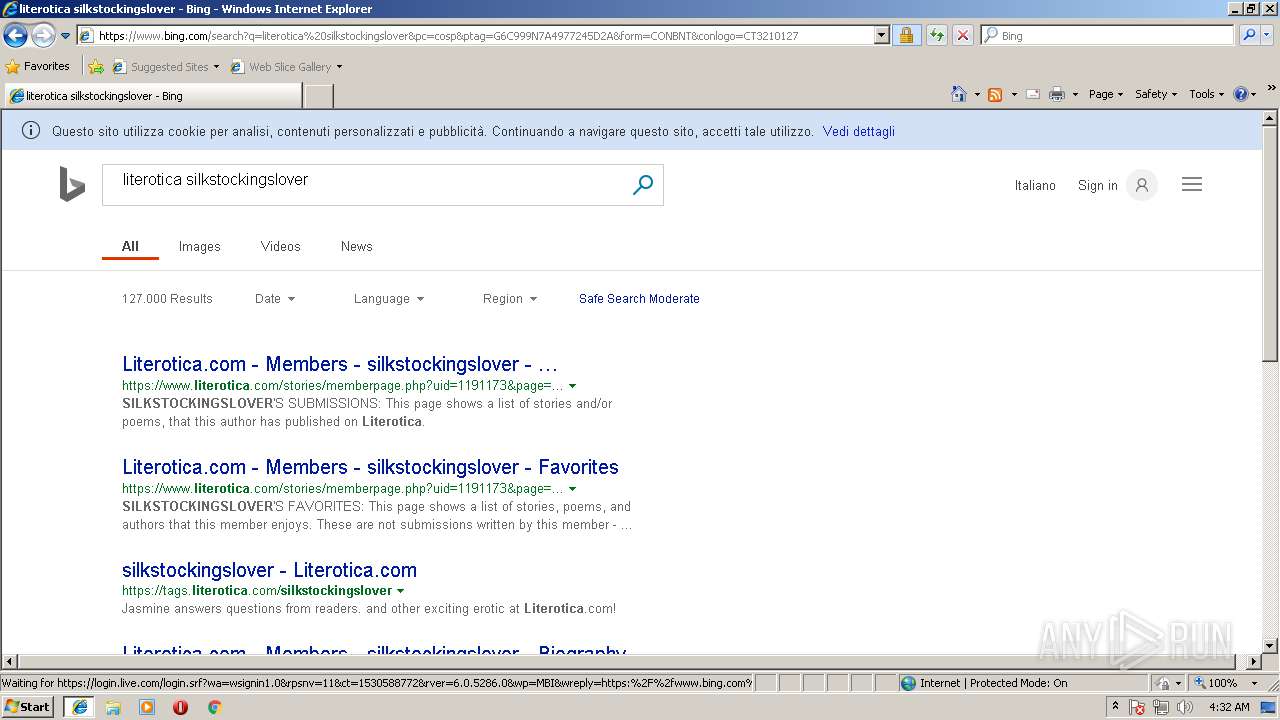The image size is (1280, 720).
Task: Click the Read Mail envelope icon
Action: (x=1033, y=94)
